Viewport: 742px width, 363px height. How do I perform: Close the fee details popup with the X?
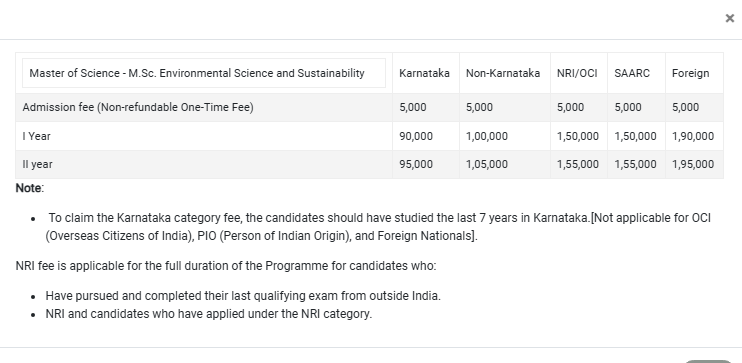pyautogui.click(x=729, y=18)
